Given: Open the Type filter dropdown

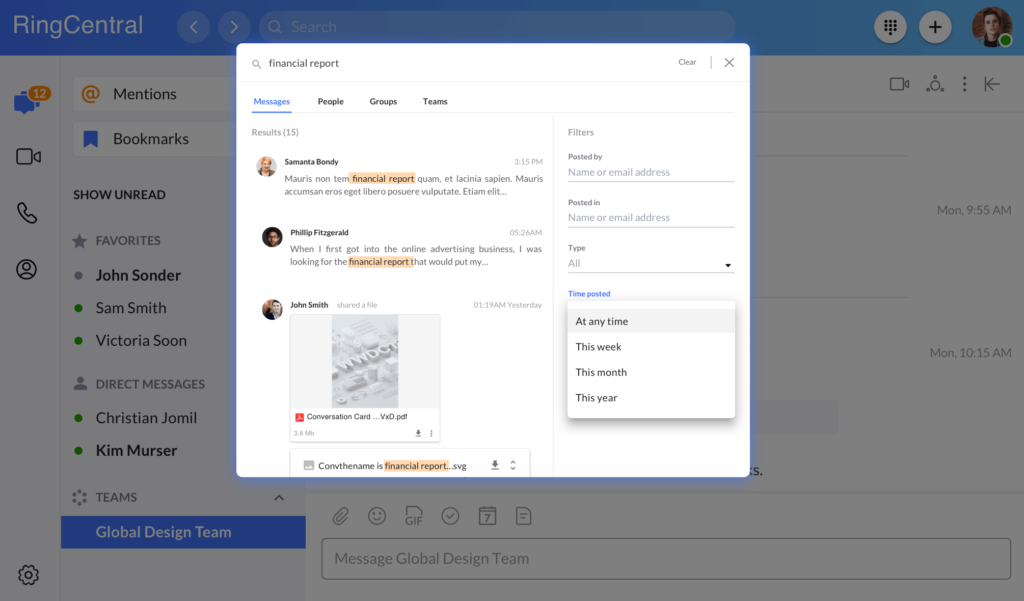Looking at the screenshot, I should click(x=650, y=264).
